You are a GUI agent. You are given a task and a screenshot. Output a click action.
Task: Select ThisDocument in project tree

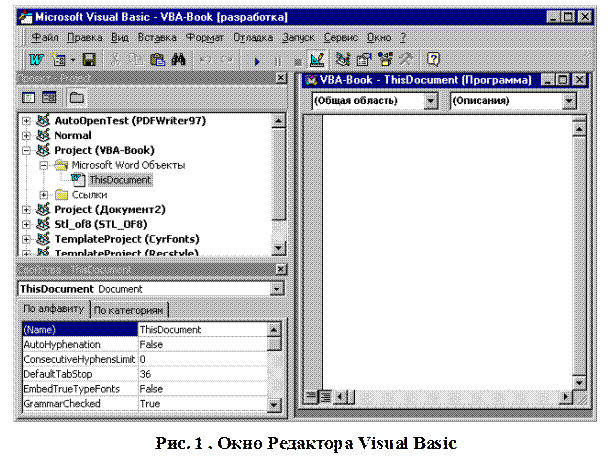click(x=120, y=180)
